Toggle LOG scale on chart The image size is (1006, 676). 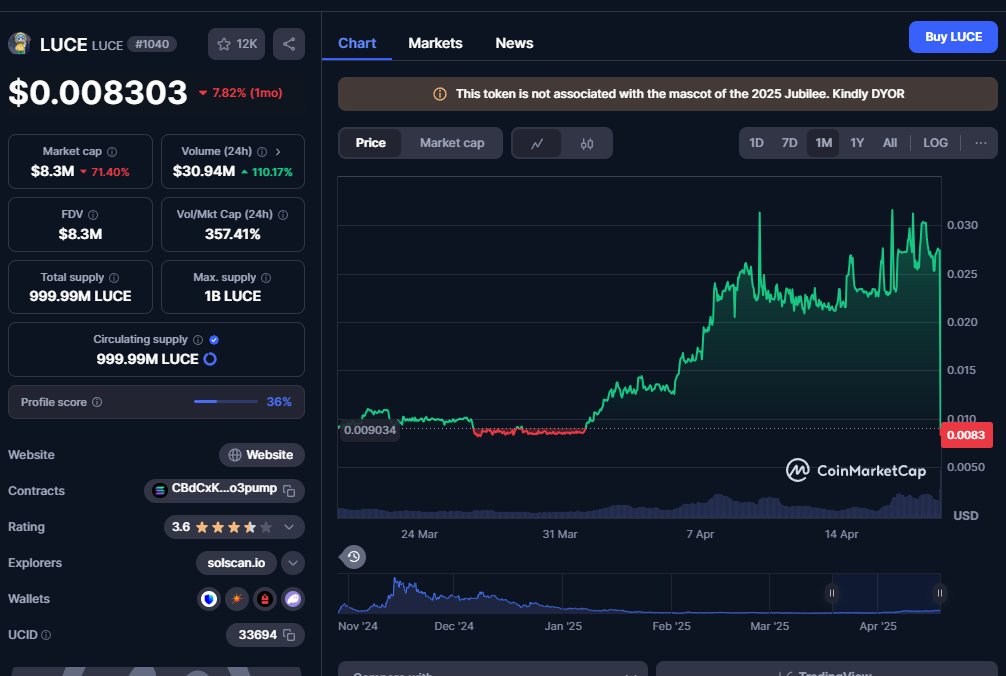click(935, 143)
